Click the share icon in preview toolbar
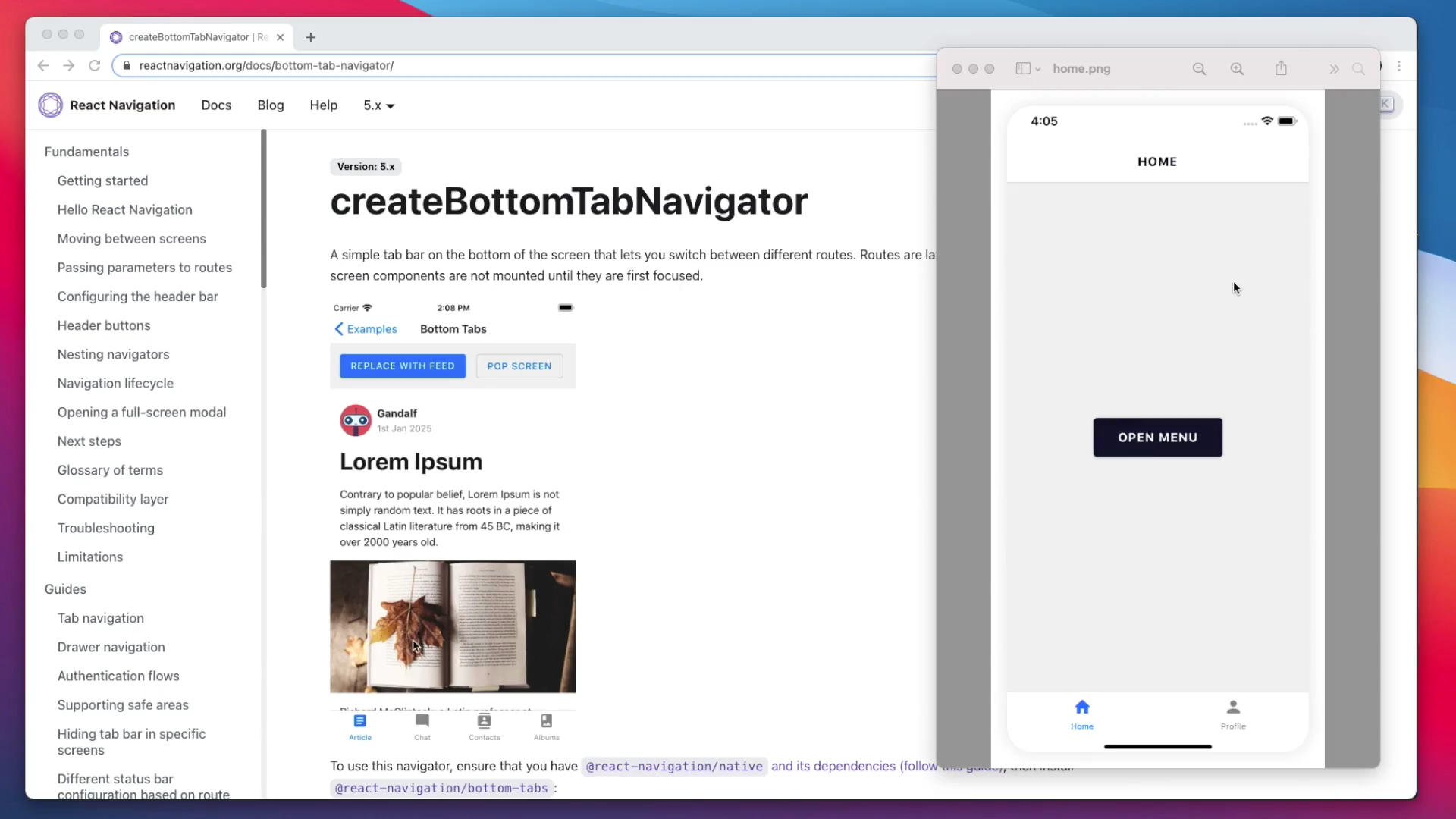1456x819 pixels. [1281, 68]
